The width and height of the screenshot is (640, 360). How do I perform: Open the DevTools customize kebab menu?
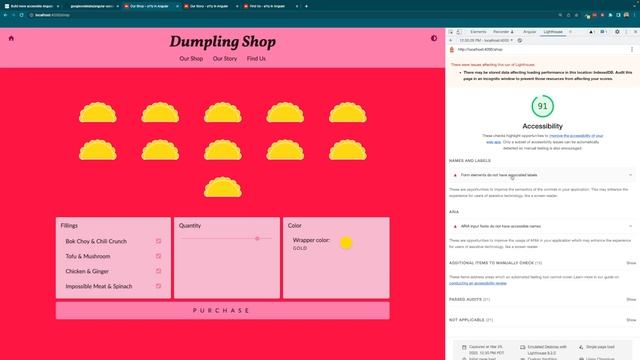pos(626,31)
